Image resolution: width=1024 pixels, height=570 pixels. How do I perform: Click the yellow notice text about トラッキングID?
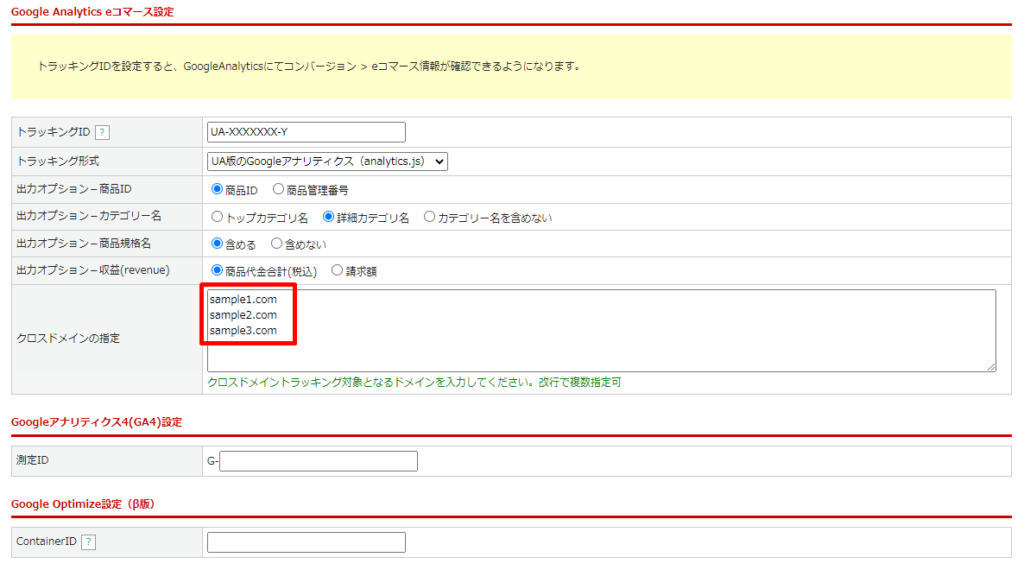click(310, 67)
